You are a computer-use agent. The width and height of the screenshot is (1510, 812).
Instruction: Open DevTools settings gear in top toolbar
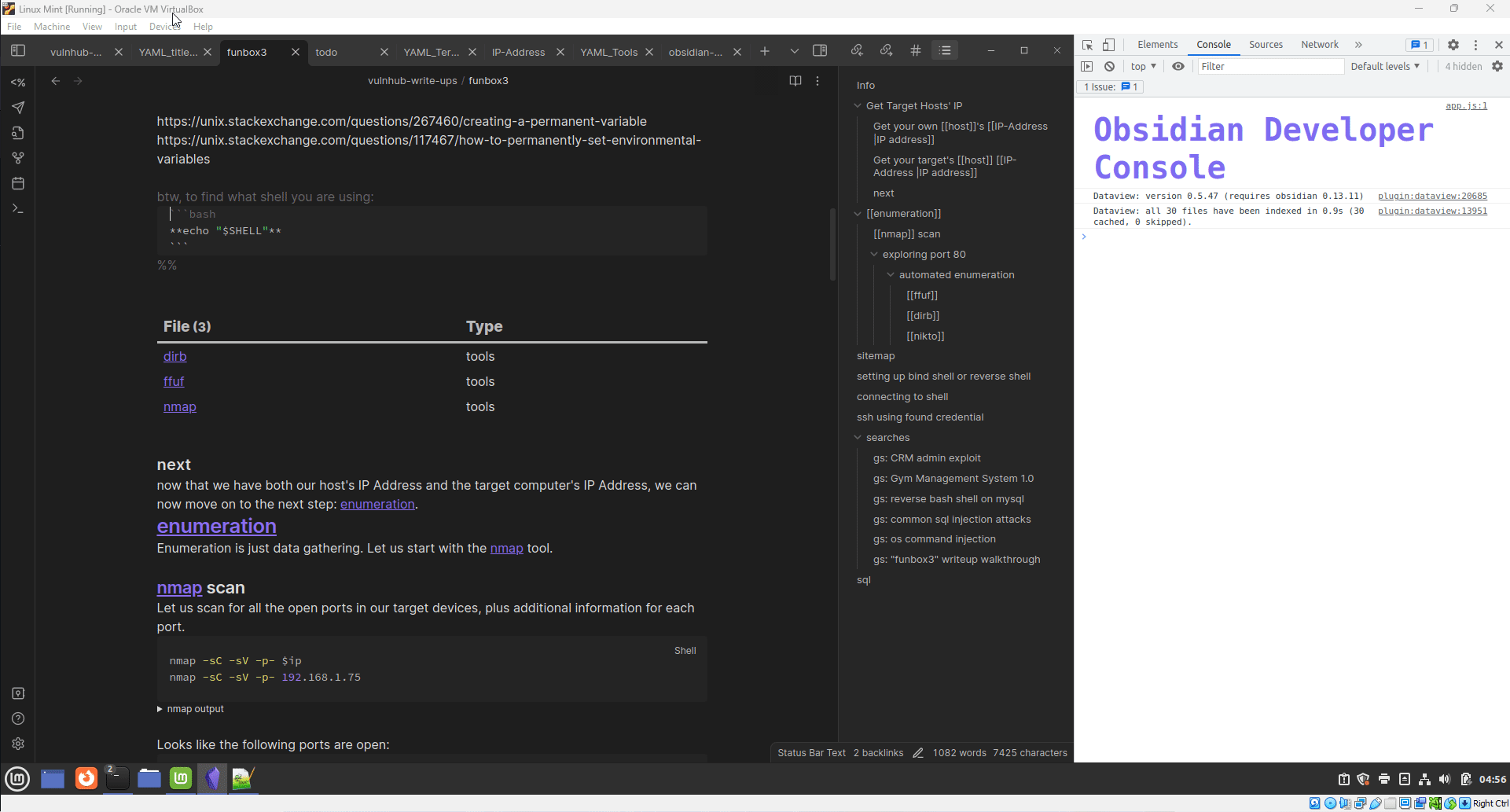pos(1453,45)
